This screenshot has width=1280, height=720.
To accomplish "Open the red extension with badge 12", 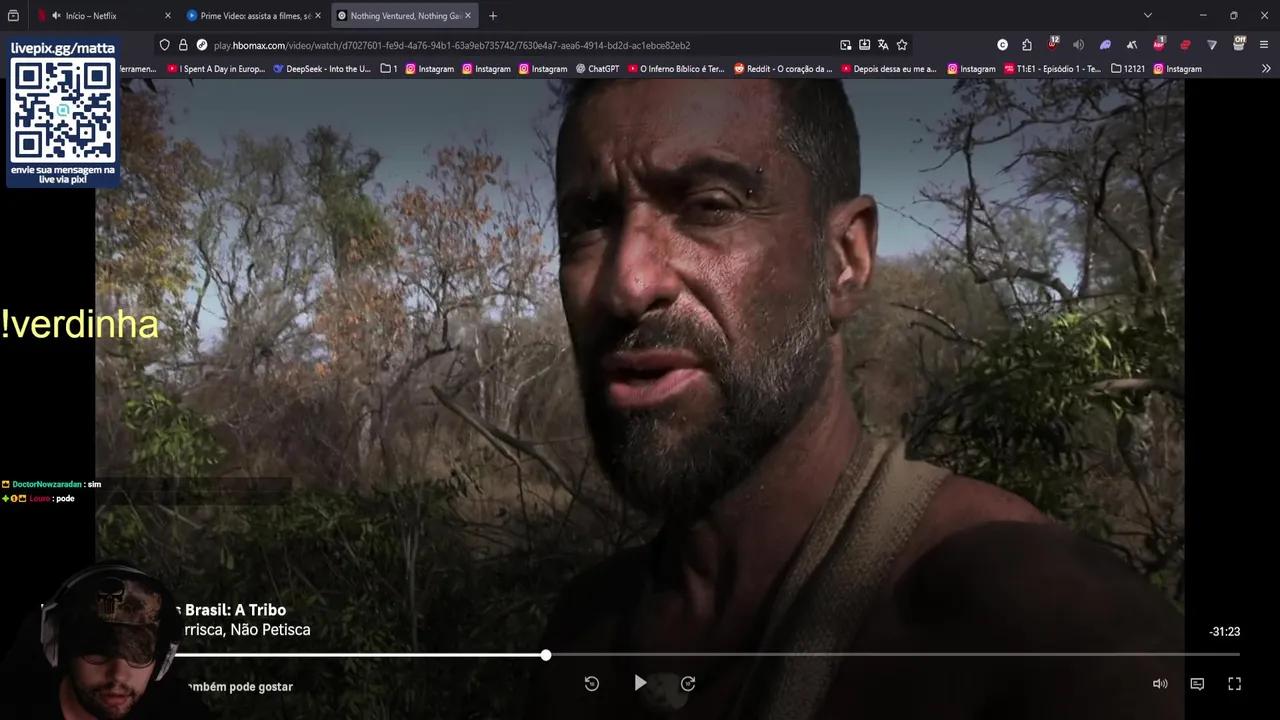I will click(x=1053, y=44).
